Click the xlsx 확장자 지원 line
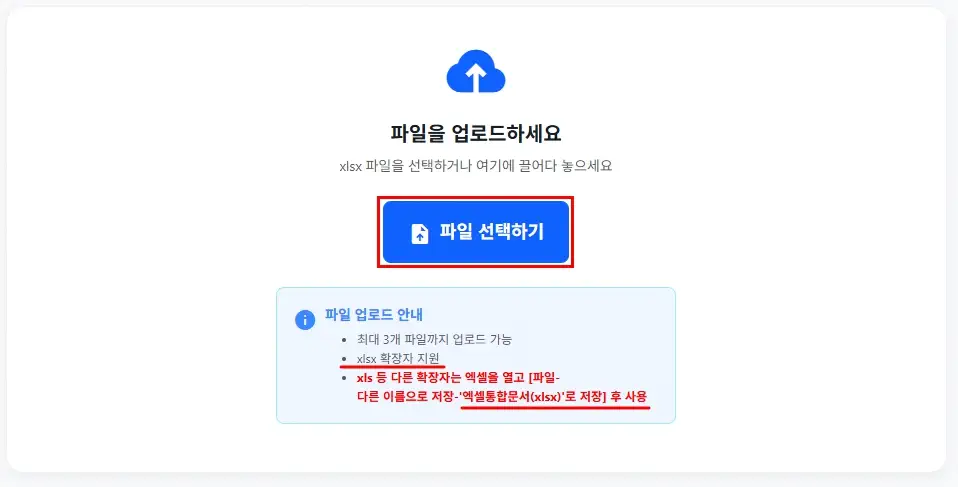This screenshot has height=487, width=958. click(x=398, y=359)
